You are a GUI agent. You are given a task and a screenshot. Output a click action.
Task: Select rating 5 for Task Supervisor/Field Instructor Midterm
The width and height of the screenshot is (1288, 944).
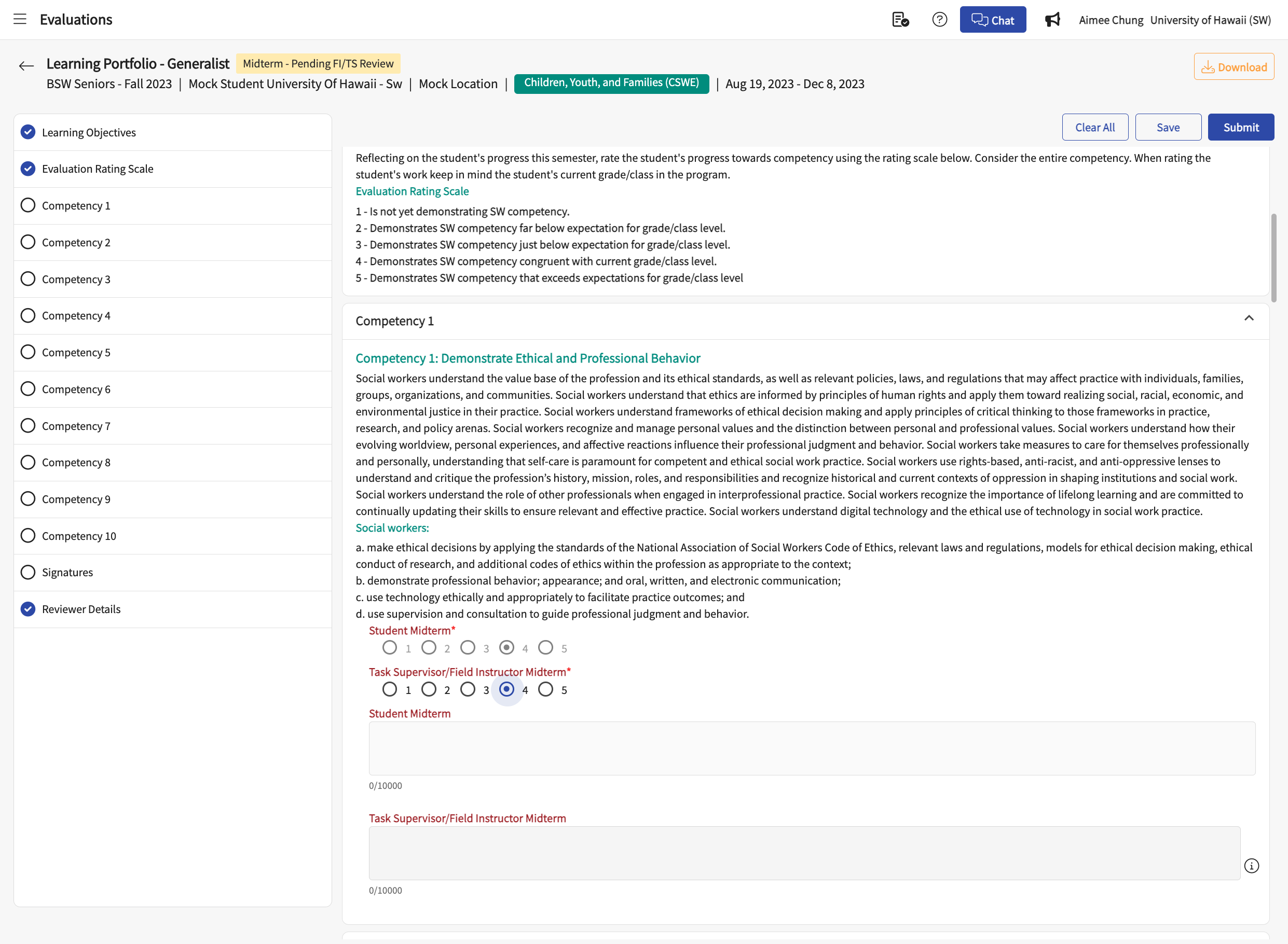coord(546,689)
